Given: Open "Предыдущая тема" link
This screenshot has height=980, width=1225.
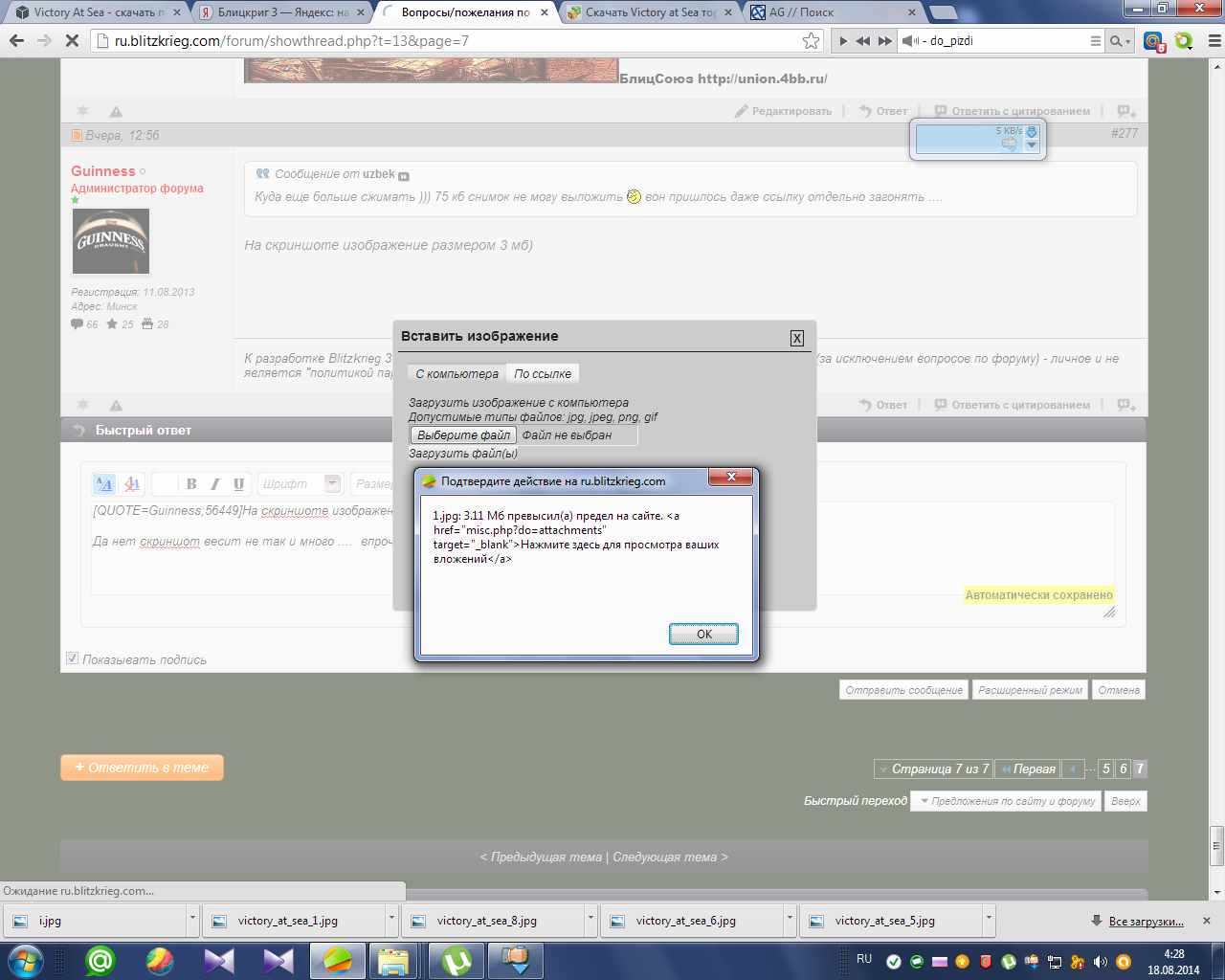Looking at the screenshot, I should pos(546,857).
